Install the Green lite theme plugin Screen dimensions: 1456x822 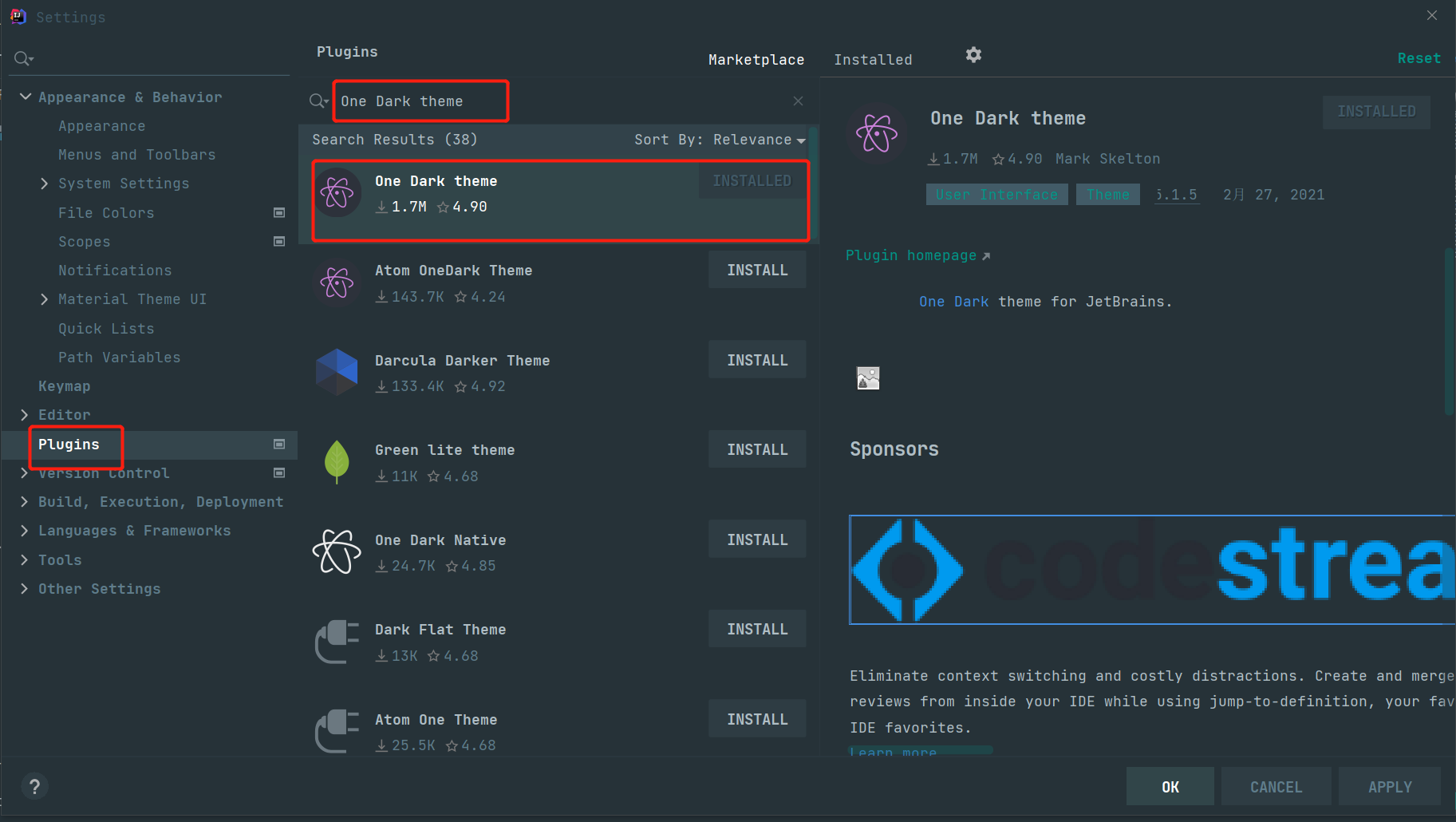coord(757,450)
